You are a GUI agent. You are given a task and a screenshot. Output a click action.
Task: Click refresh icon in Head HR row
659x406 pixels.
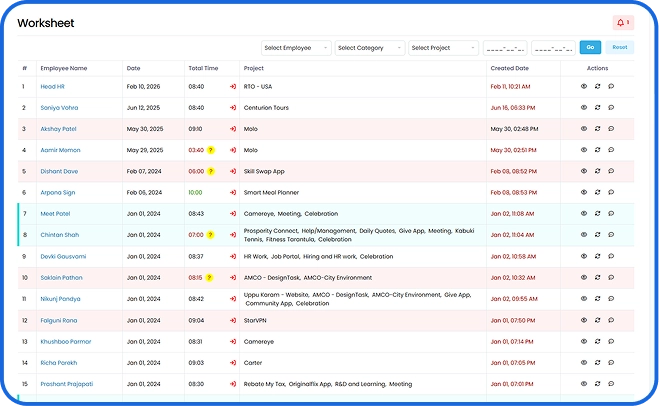[x=597, y=86]
